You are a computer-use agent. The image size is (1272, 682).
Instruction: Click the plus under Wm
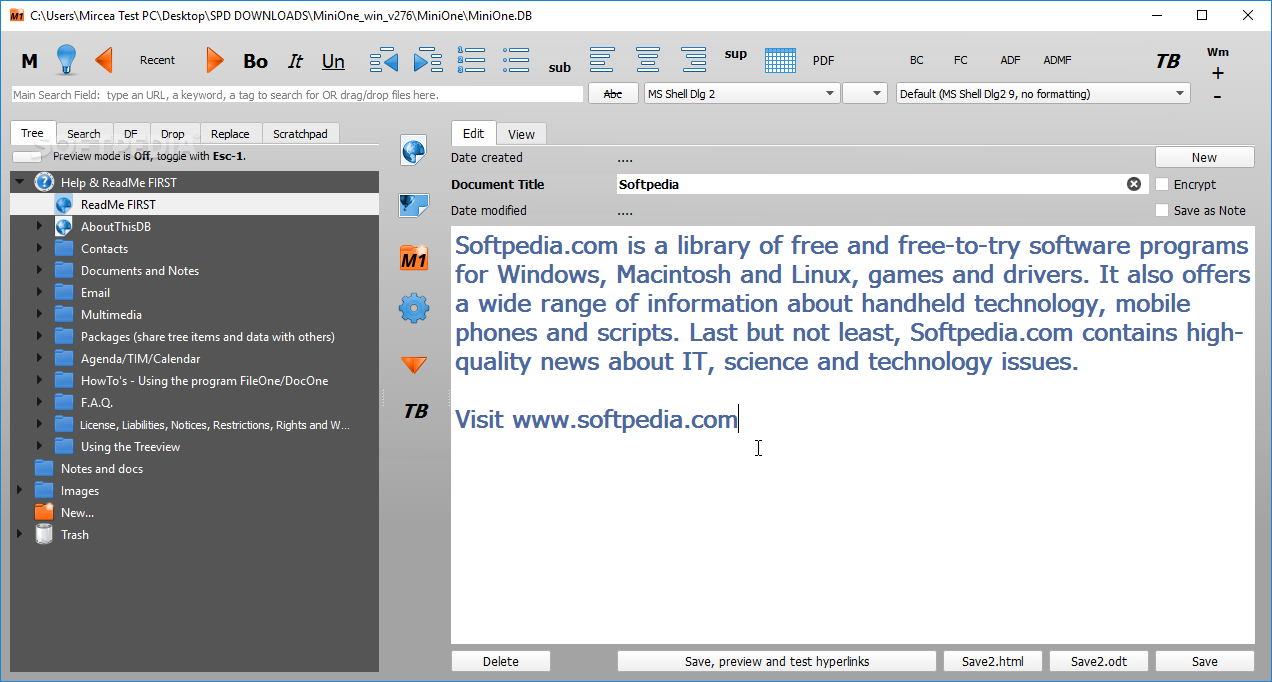pyautogui.click(x=1217, y=73)
